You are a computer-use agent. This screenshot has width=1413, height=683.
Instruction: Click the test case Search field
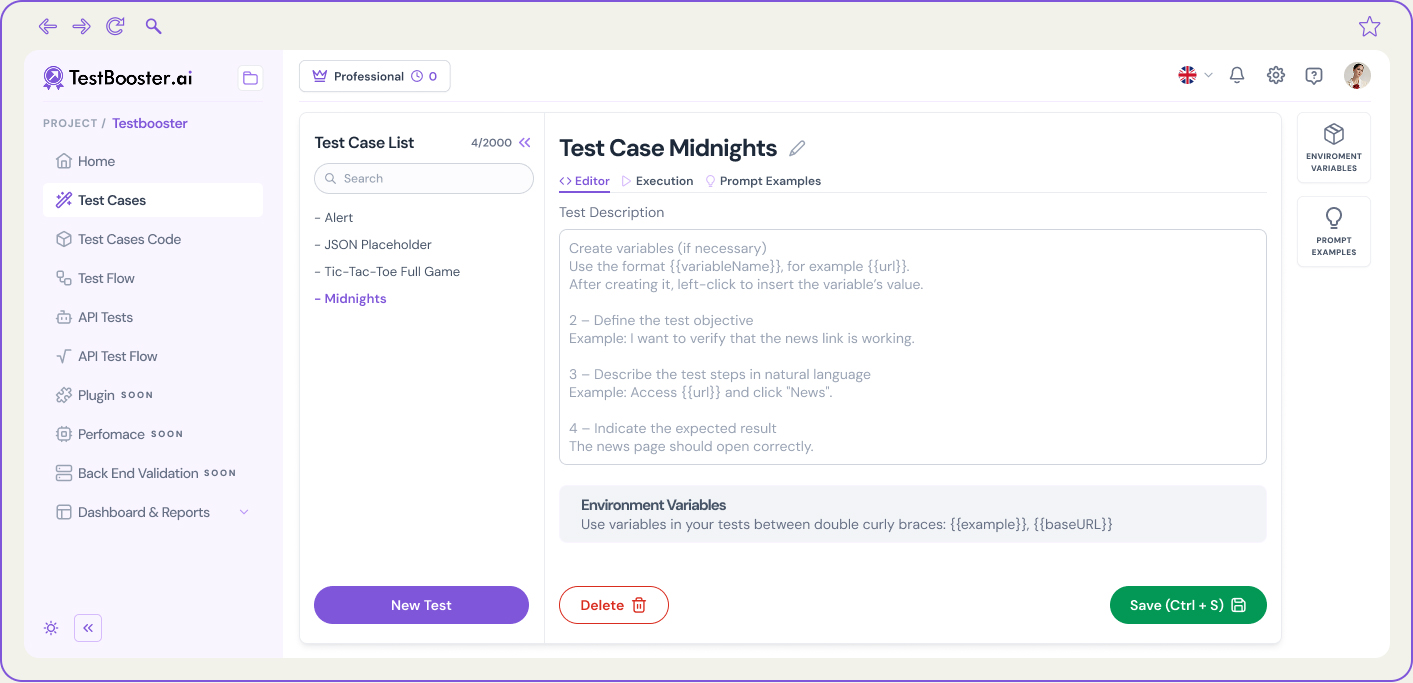pos(424,178)
